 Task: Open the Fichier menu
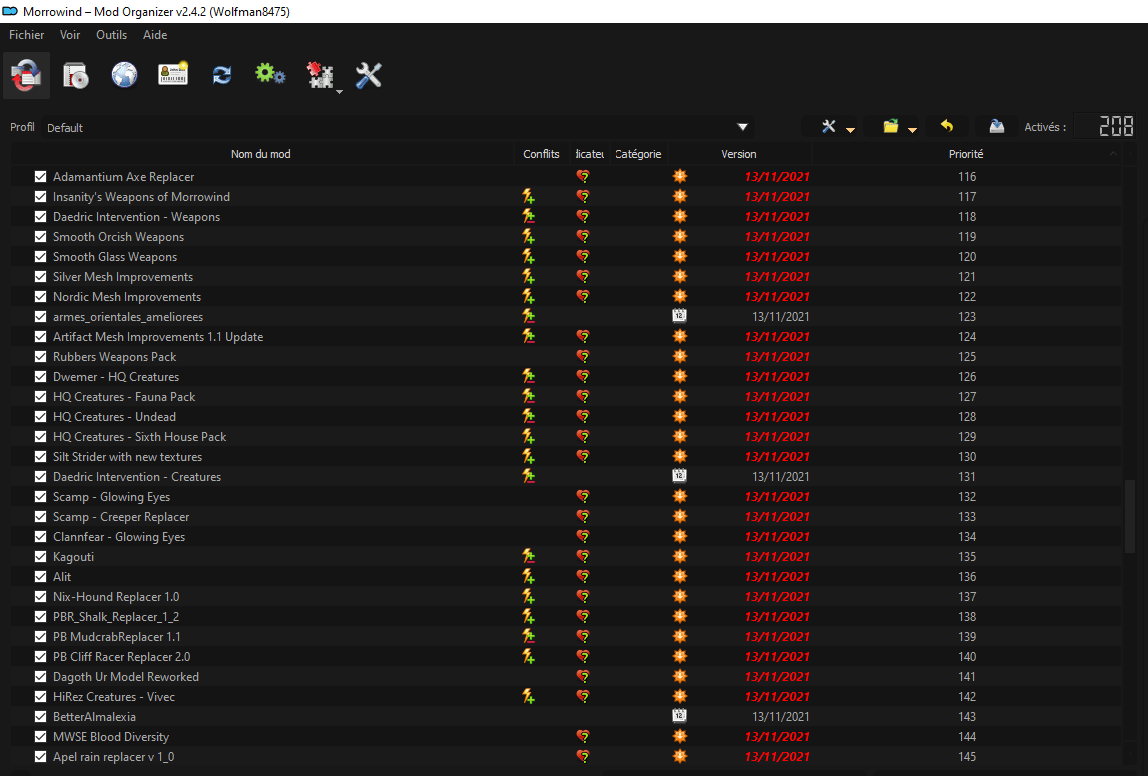[27, 35]
